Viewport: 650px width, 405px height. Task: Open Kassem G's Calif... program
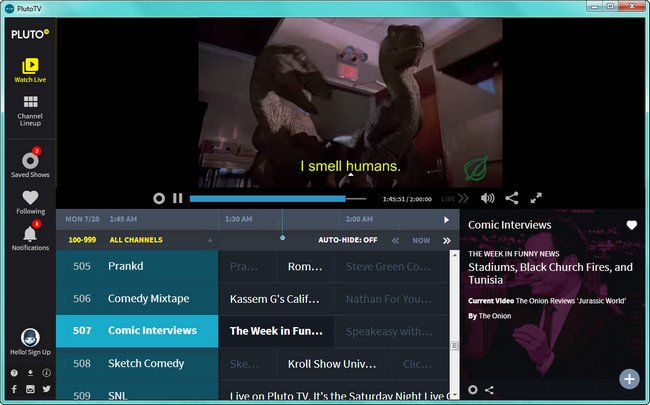tap(276, 299)
